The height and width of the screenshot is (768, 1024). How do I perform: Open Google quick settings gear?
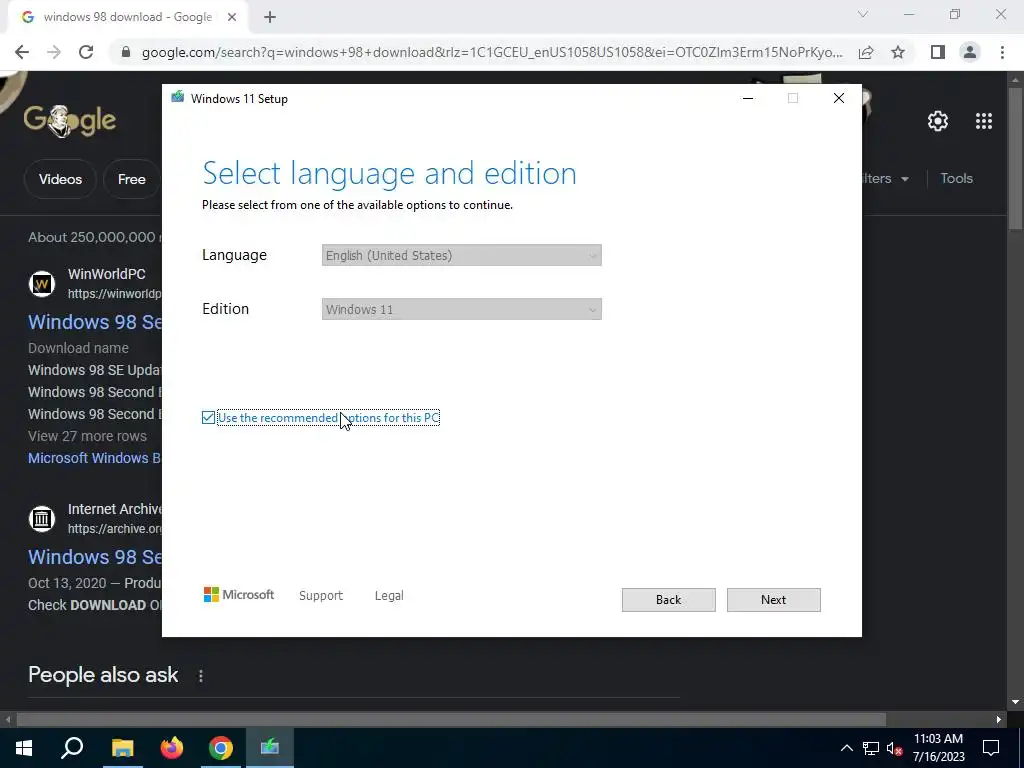[x=938, y=121]
